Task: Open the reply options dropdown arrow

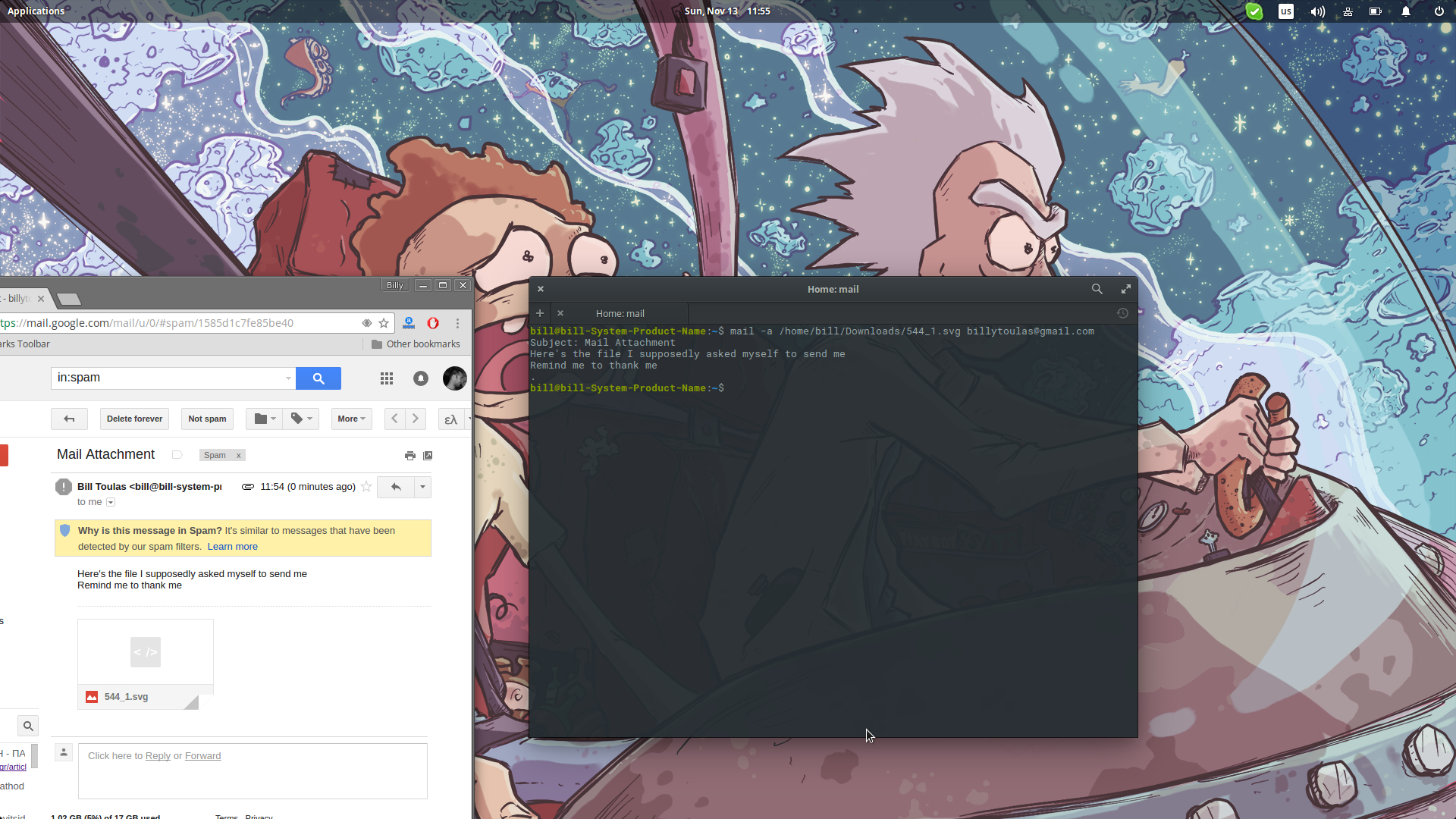Action: click(423, 487)
